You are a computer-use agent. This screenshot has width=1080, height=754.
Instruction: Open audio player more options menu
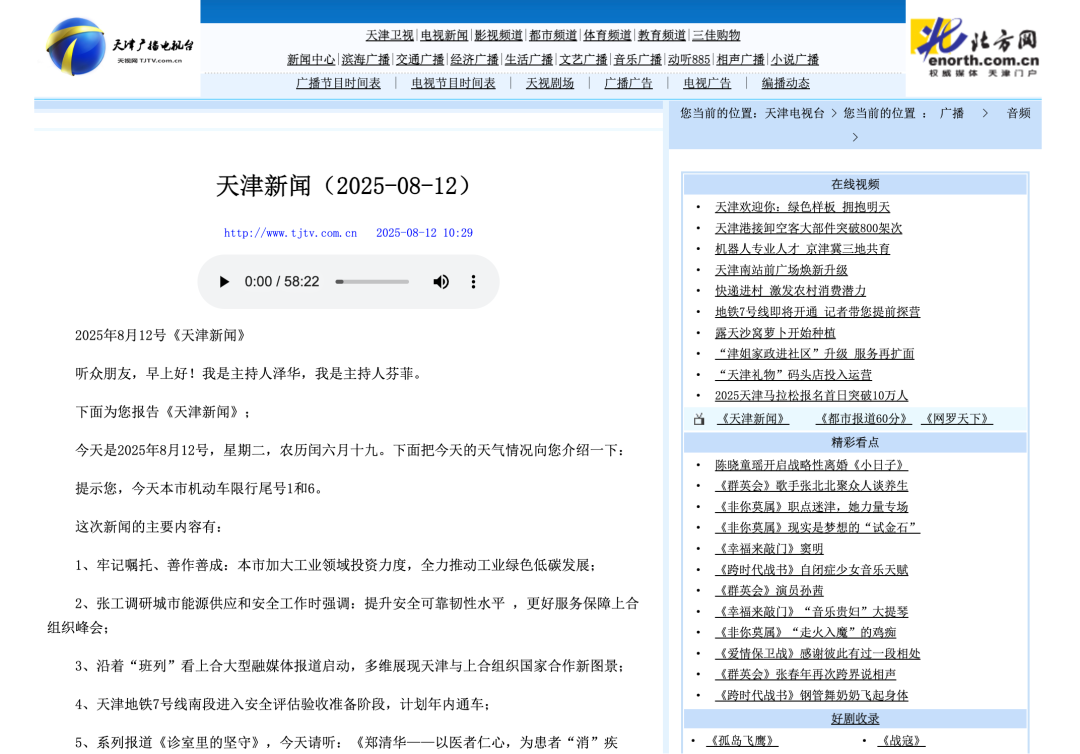point(473,282)
